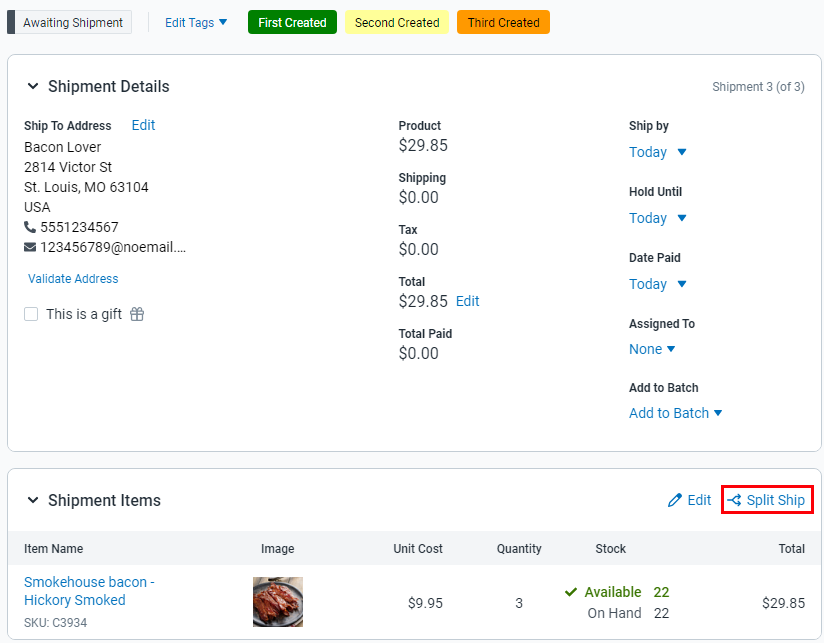Enable the 'This is a gift' checkbox
This screenshot has width=824, height=643.
[30, 313]
